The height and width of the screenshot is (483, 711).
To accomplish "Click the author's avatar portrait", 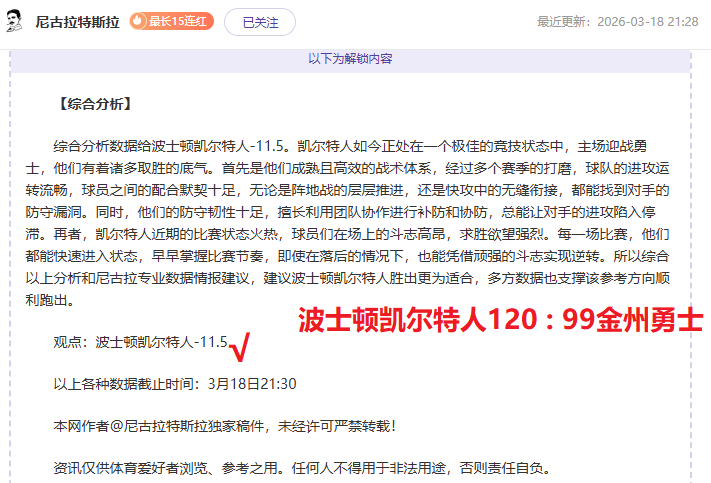I will point(15,21).
